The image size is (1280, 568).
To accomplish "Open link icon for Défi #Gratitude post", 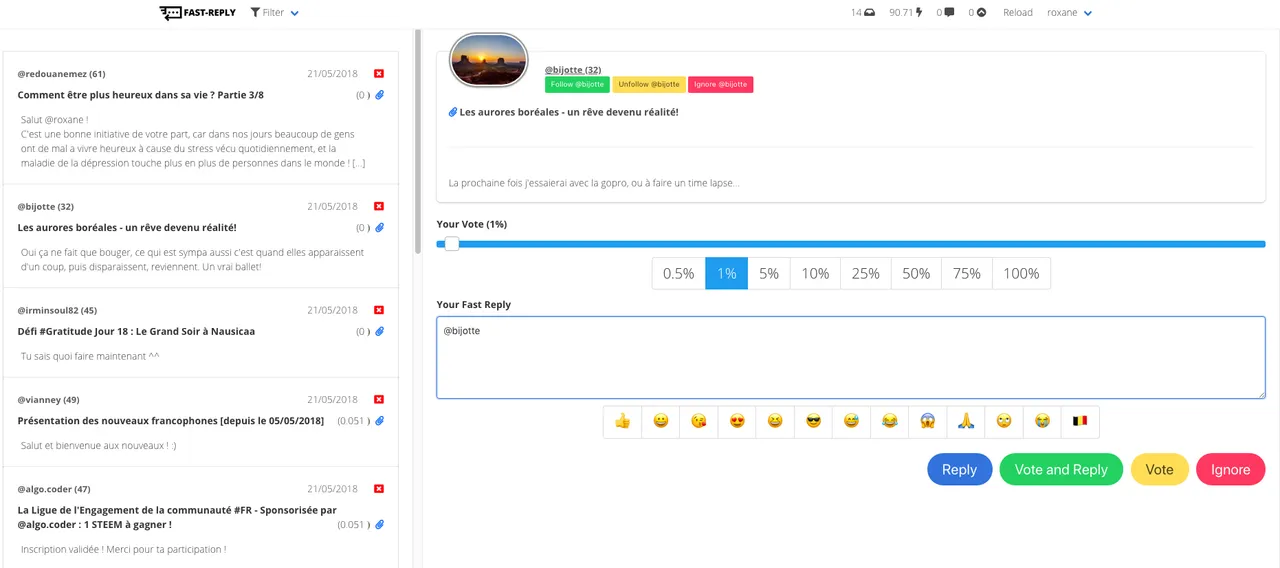I will (x=380, y=331).
